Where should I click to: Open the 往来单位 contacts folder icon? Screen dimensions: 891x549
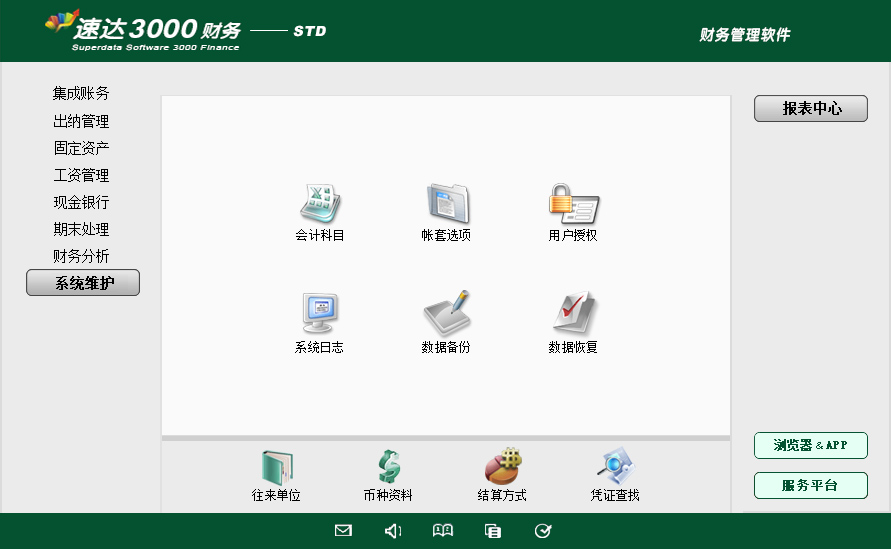(x=277, y=467)
